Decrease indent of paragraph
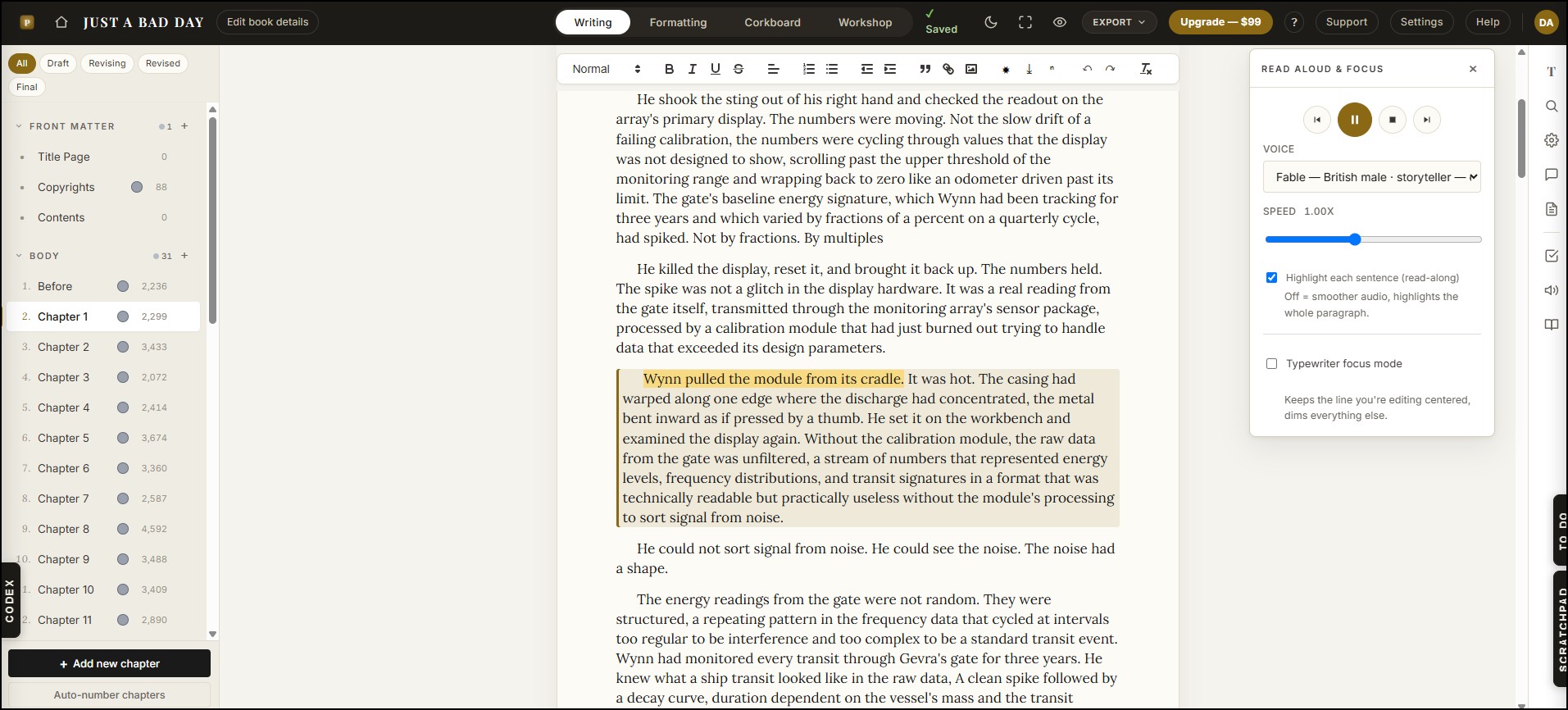 [x=866, y=69]
